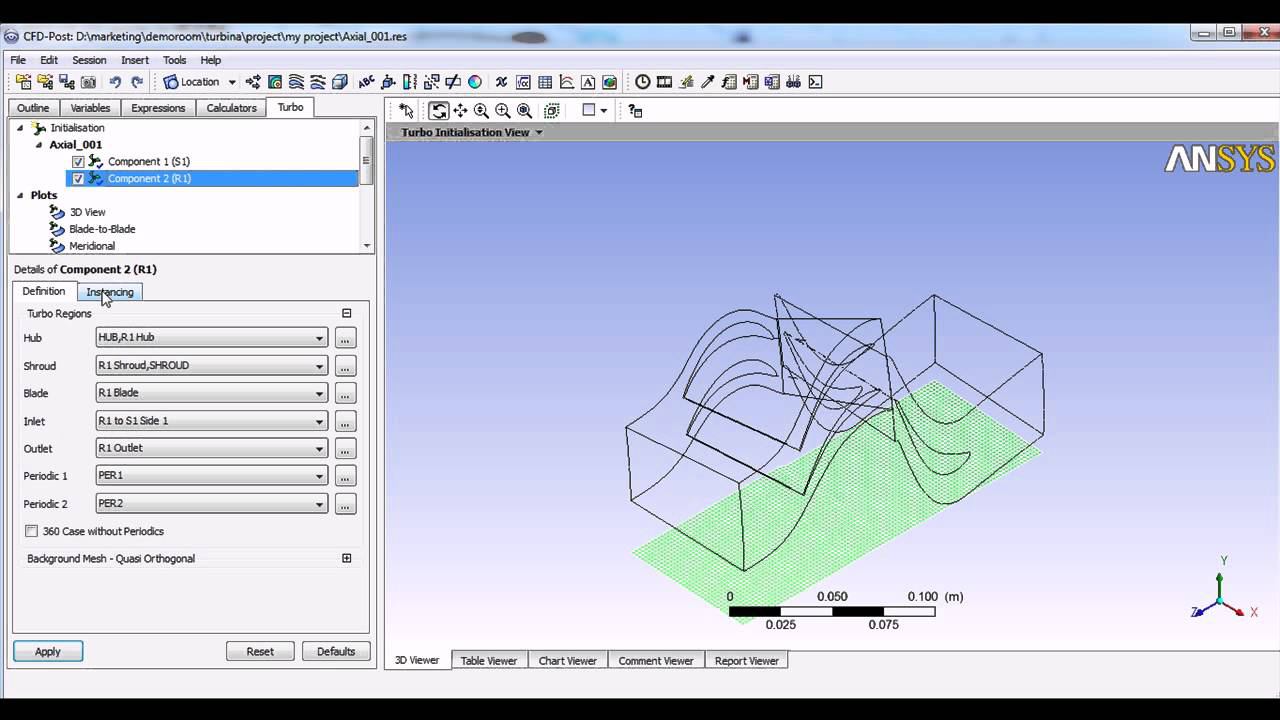Toggle Component 2 (R1) checkbox
The height and width of the screenshot is (720, 1280).
click(x=78, y=178)
